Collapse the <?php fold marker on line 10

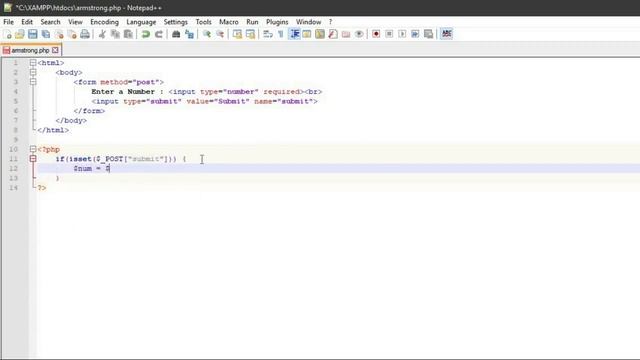(33, 149)
